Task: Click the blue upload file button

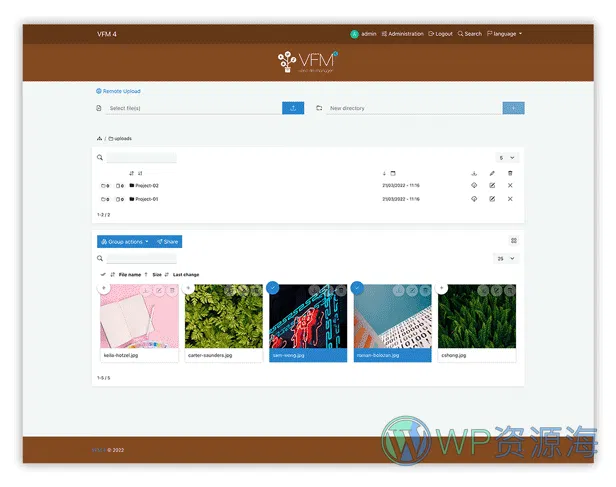Action: (293, 108)
